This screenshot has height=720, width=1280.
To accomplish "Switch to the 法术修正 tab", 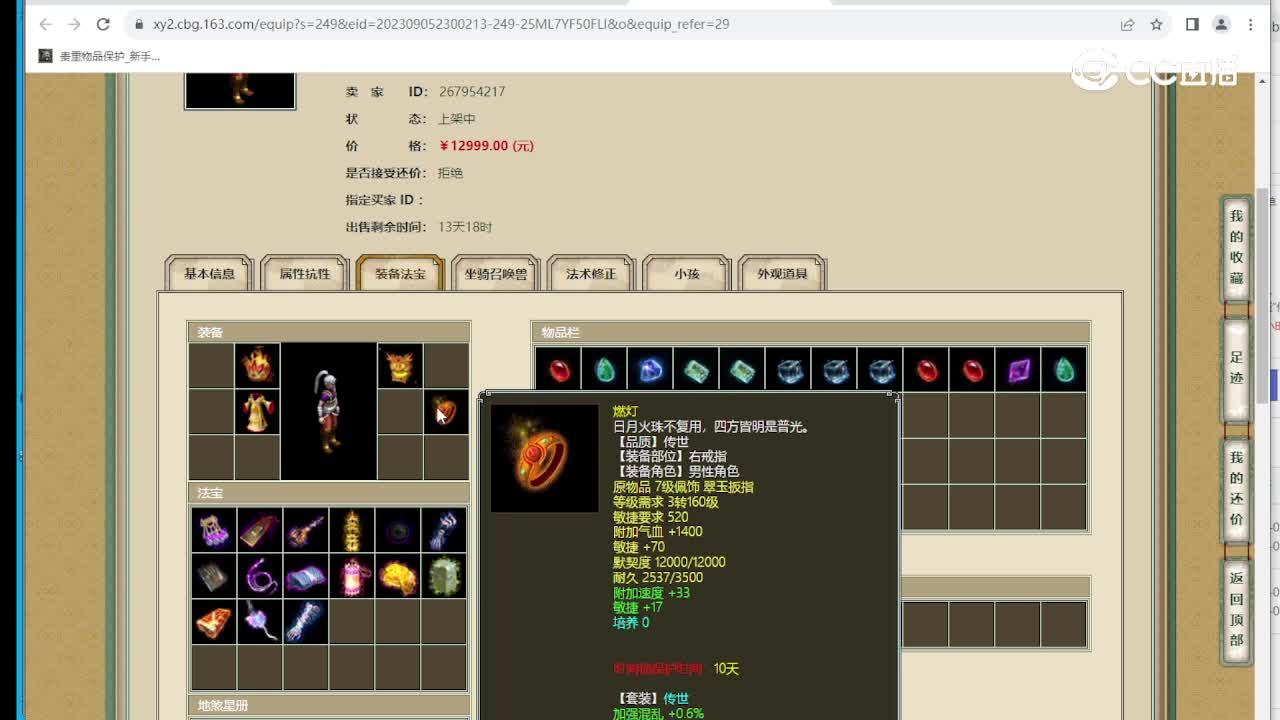I will (591, 273).
